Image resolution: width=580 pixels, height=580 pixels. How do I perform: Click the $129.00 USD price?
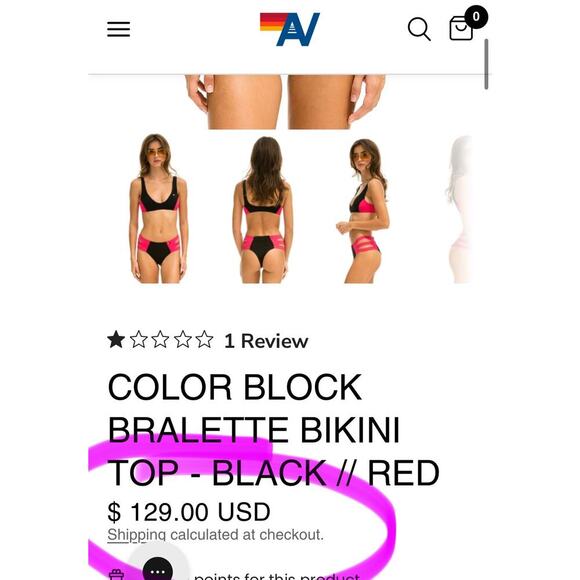(189, 512)
